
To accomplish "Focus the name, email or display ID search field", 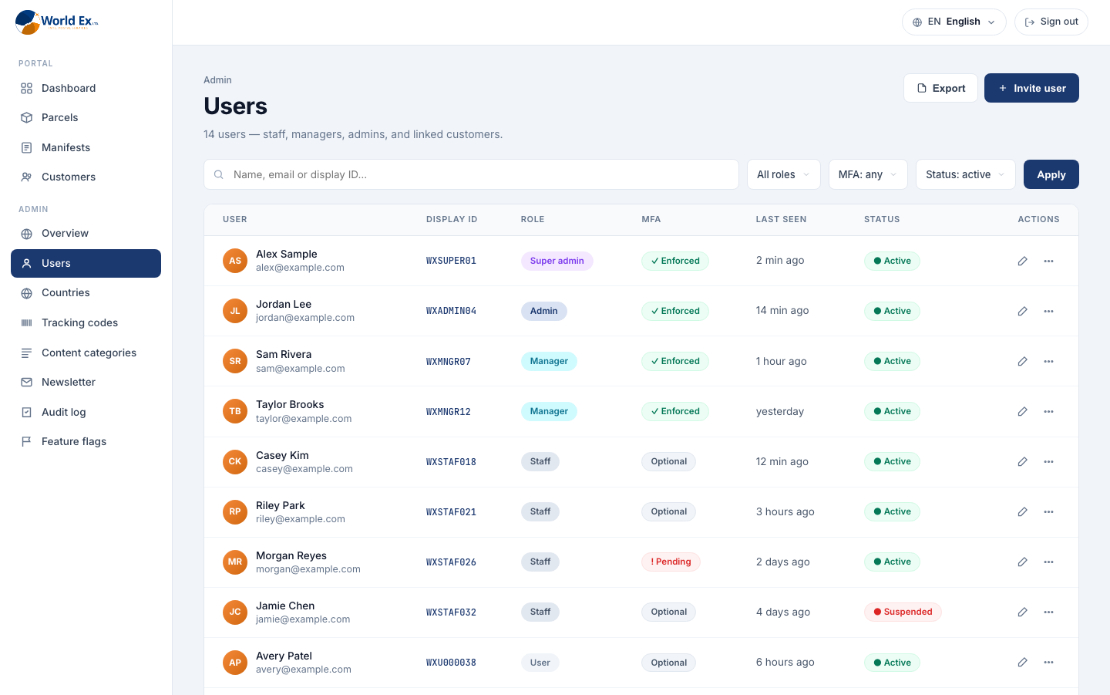I will pos(471,175).
